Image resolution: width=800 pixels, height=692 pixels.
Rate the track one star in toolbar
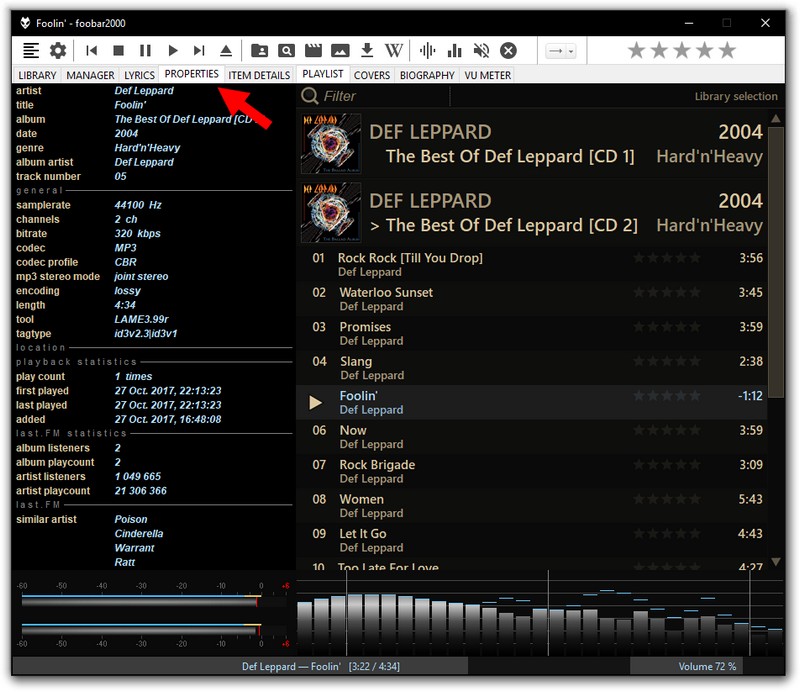(637, 50)
